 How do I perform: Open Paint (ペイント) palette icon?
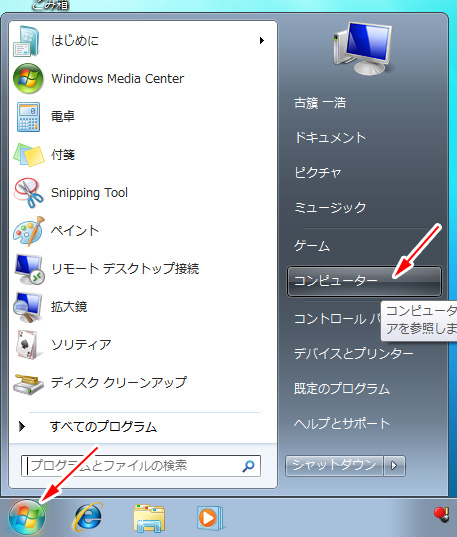[x=29, y=230]
